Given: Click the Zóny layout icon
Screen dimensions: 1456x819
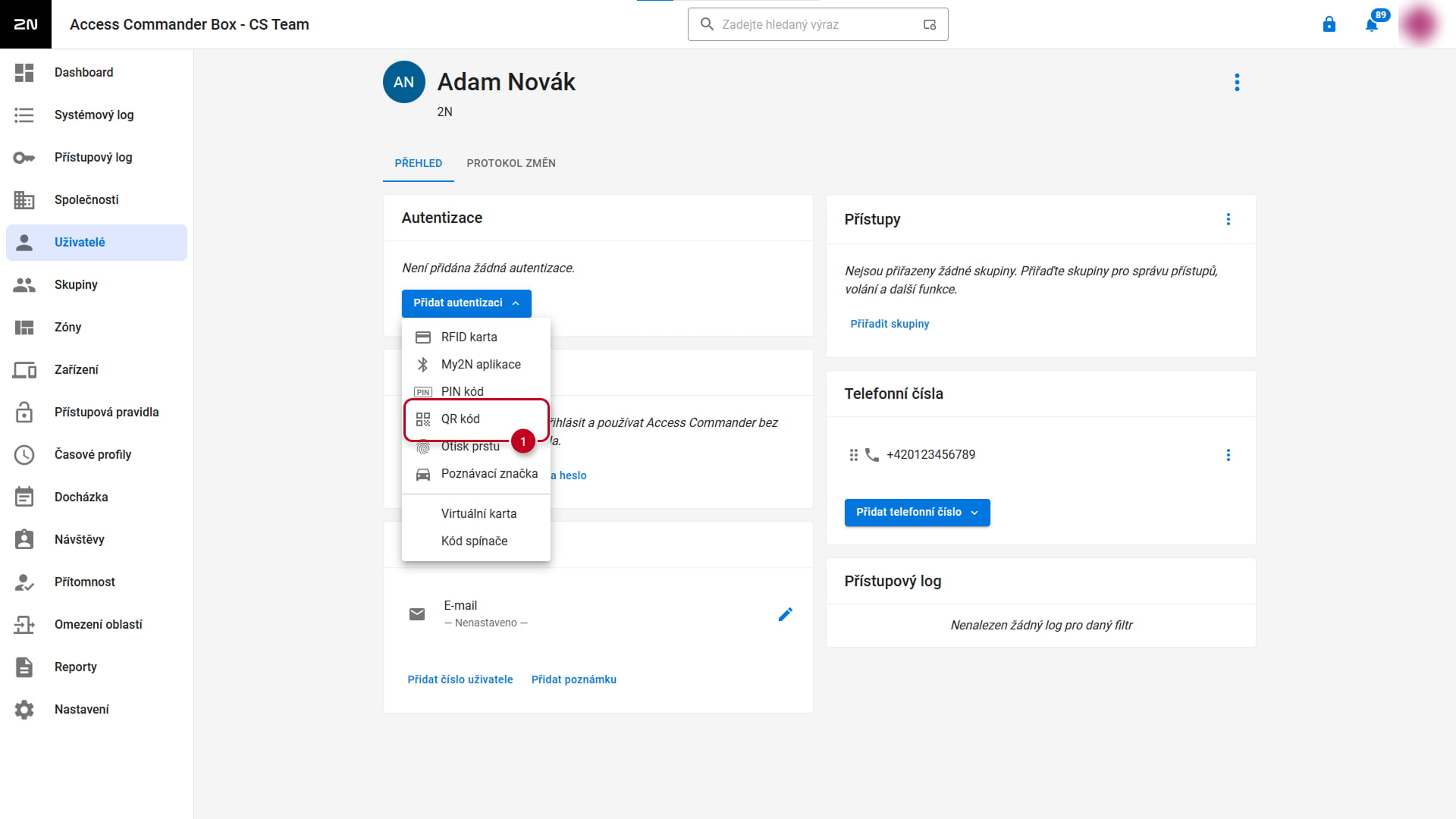Looking at the screenshot, I should [x=24, y=328].
